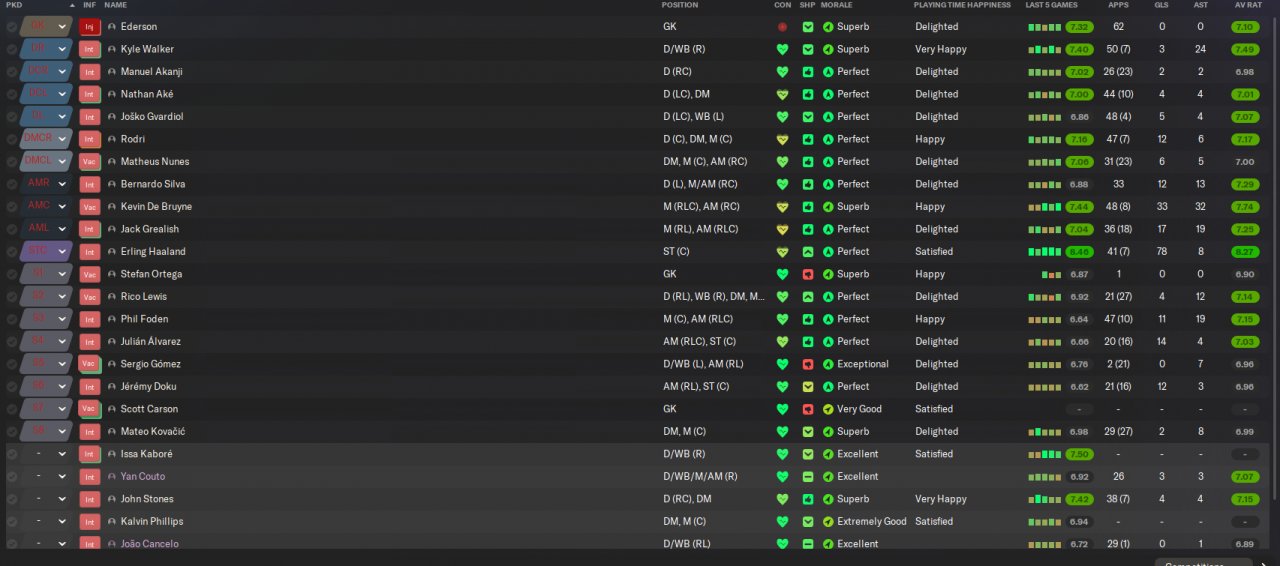1280x566 pixels.
Task: Click Ederson's red Inj injury badge
Action: [90, 26]
